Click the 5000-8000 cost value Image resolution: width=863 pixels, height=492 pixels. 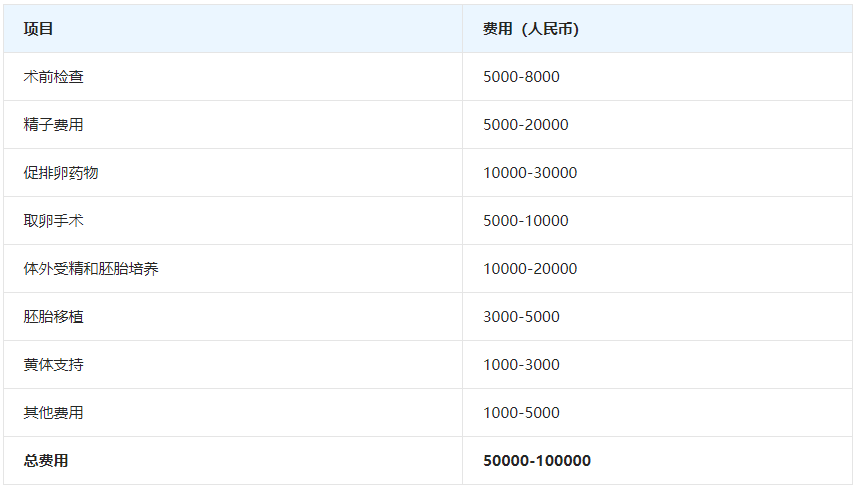pyautogui.click(x=521, y=77)
